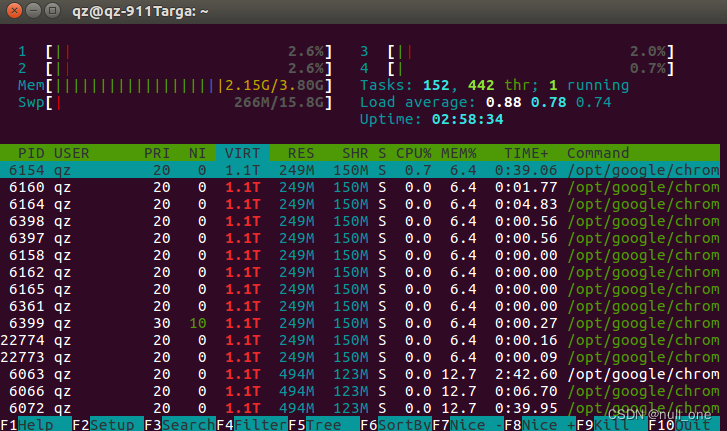Activate F3 Search function
Image resolution: width=727 pixels, height=431 pixels.
(180, 425)
